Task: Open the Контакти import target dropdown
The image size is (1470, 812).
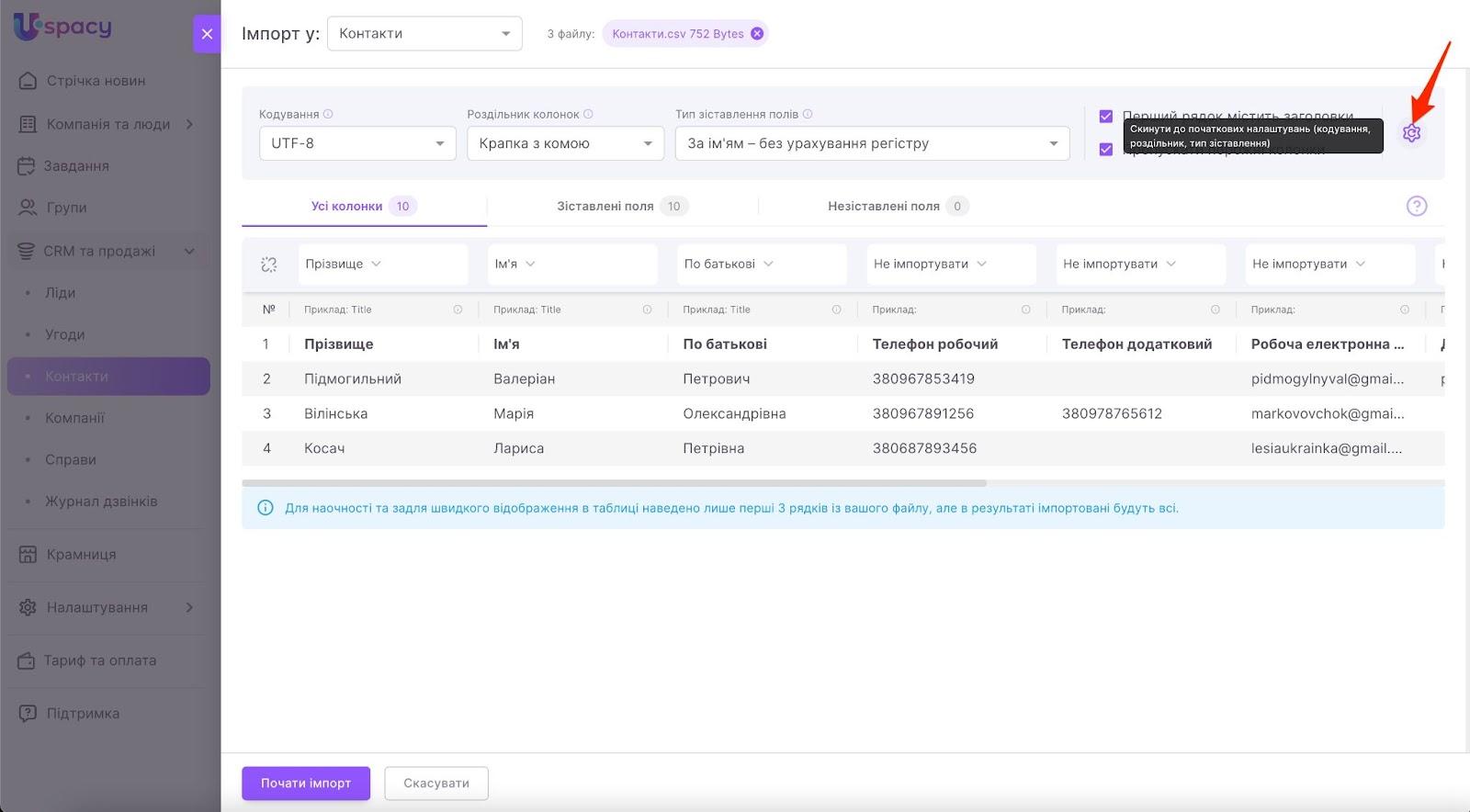Action: 424,34
